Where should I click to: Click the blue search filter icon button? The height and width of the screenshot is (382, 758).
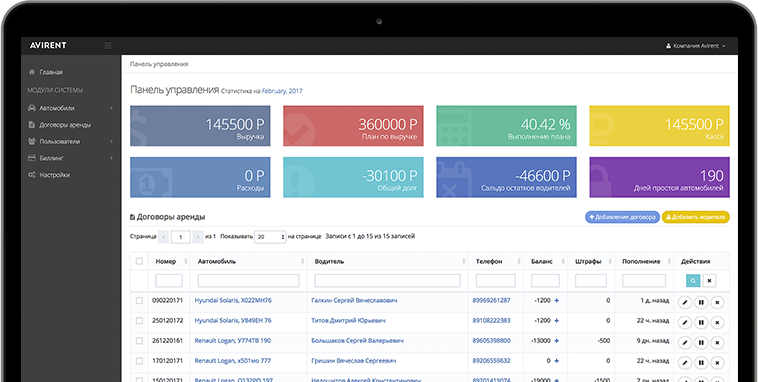pos(693,280)
